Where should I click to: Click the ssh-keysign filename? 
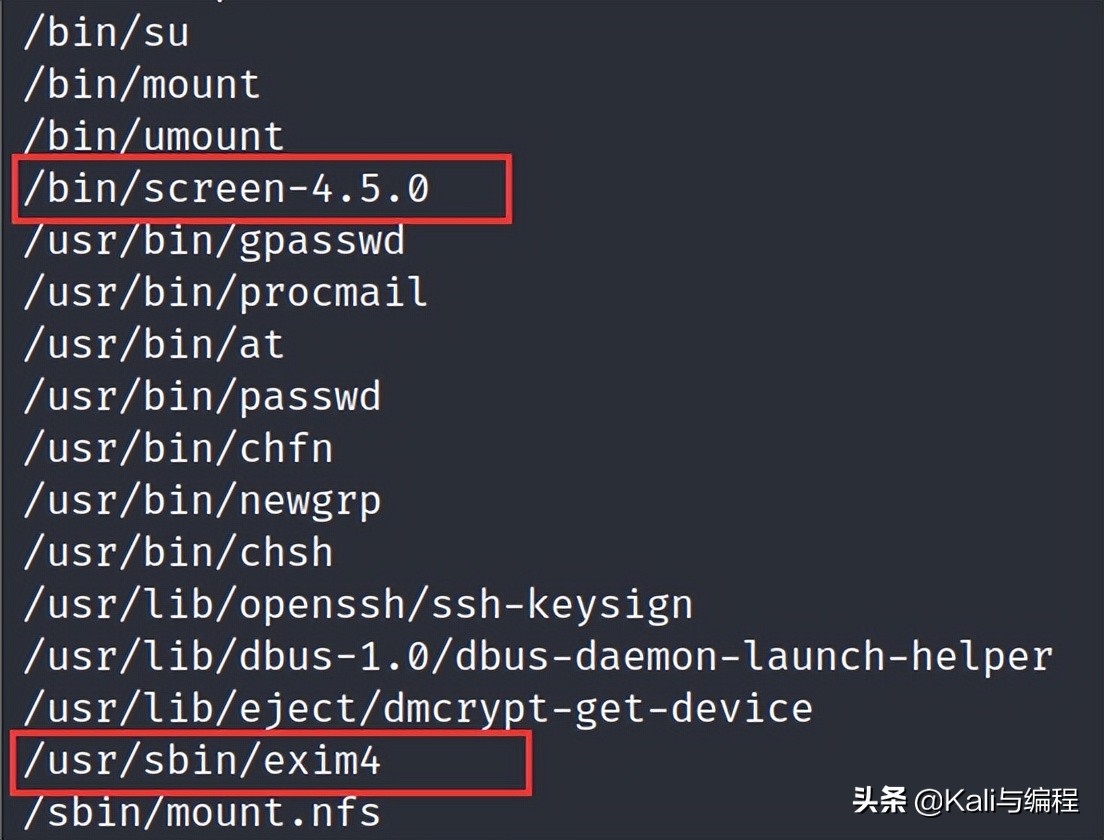(x=562, y=605)
